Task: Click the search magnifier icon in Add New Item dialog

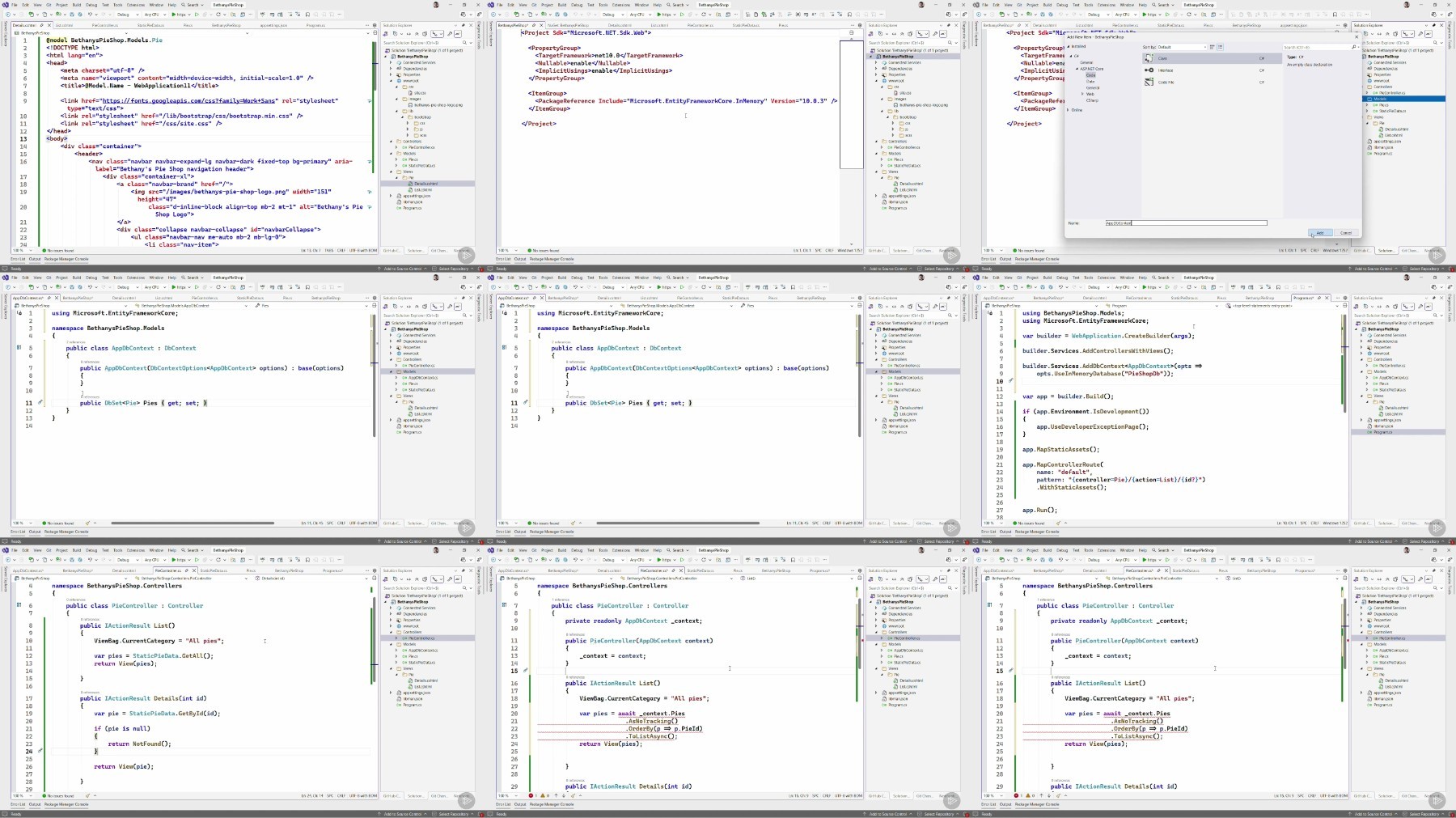Action: [x=1355, y=47]
